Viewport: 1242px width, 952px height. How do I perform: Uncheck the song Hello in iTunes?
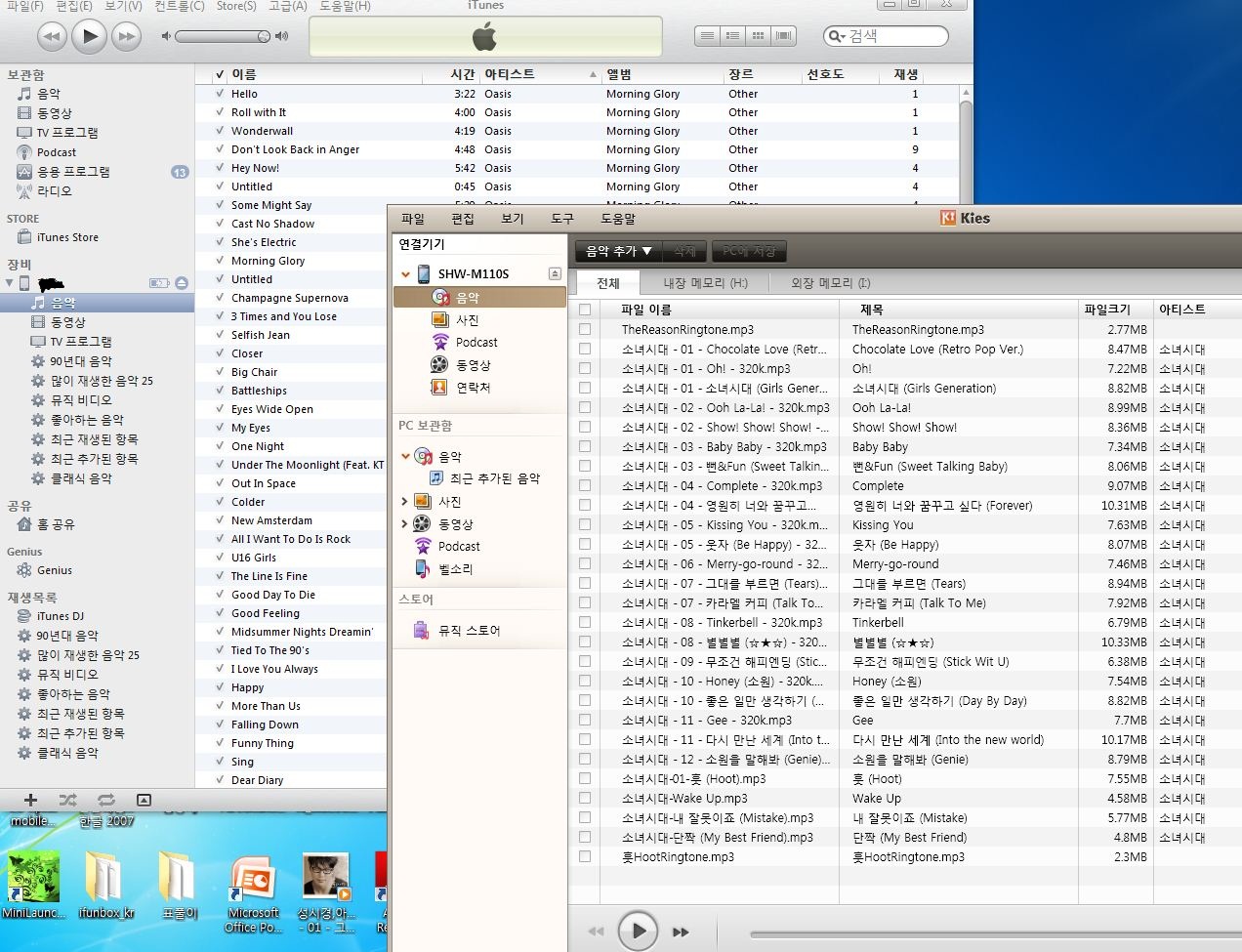click(x=221, y=94)
